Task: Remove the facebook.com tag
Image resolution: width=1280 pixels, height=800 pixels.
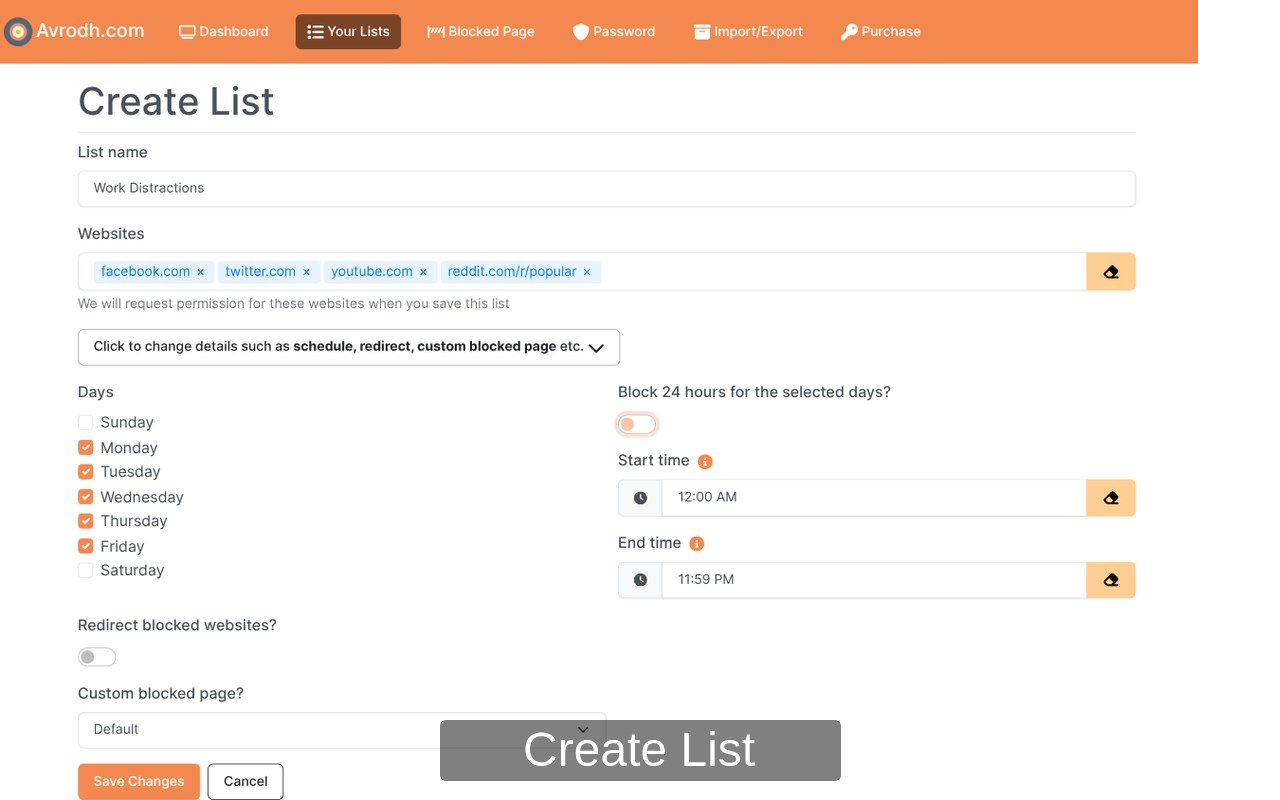Action: (200, 272)
